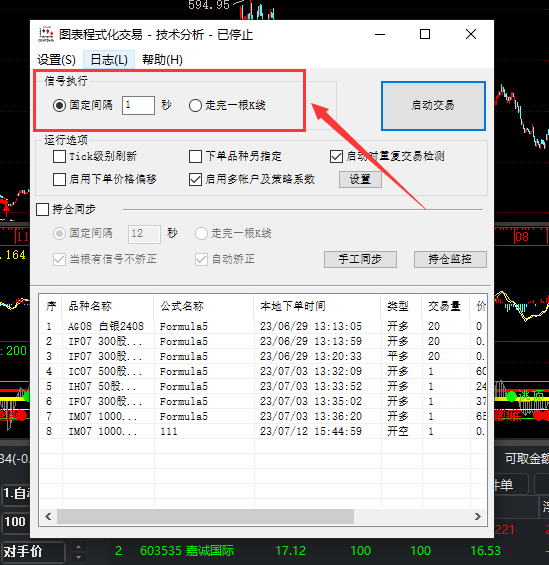This screenshot has height=565, width=549.
Task: Click the 本地下单时间 column header
Action: 317,306
